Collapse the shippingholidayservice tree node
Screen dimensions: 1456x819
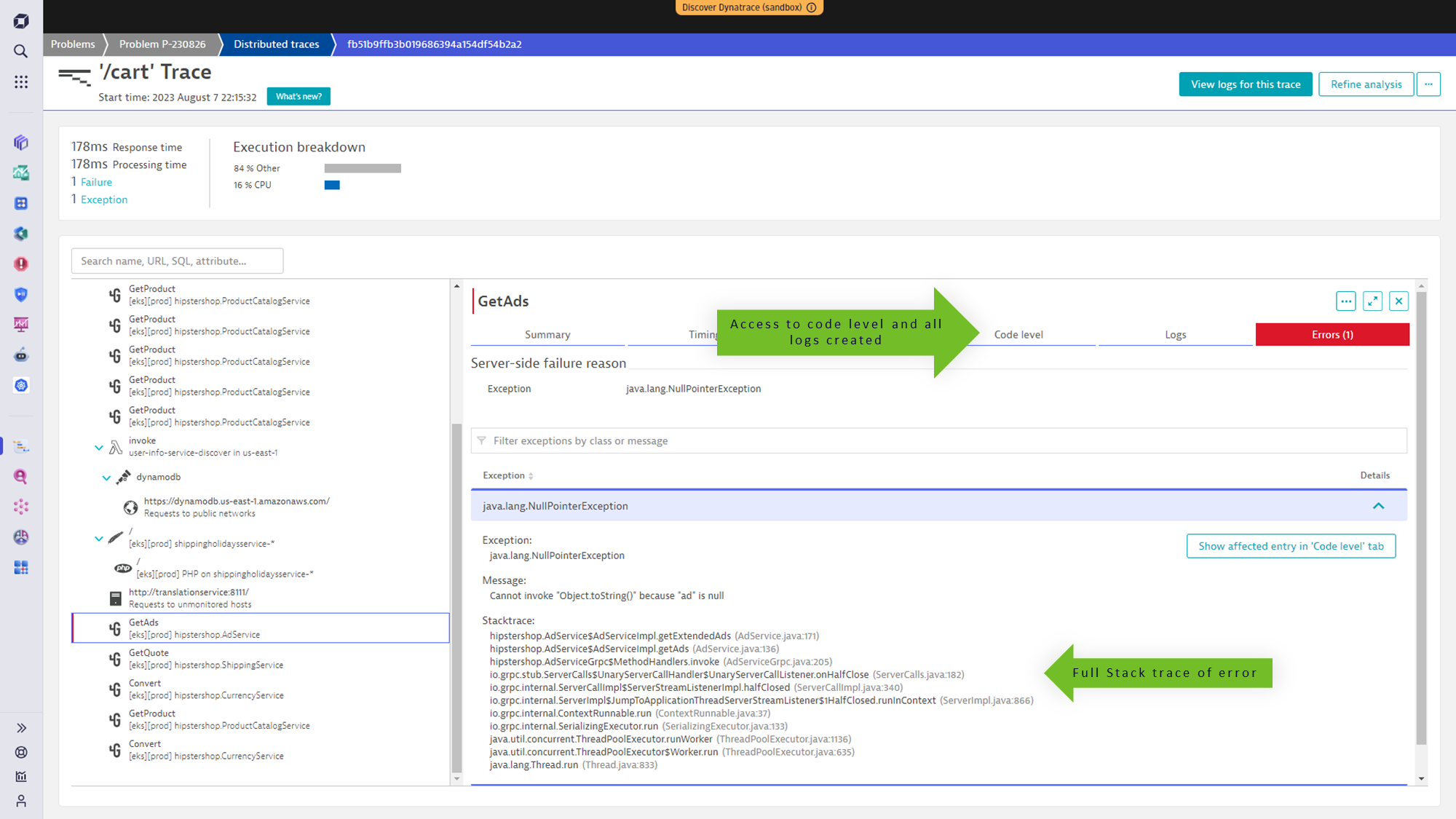99,539
